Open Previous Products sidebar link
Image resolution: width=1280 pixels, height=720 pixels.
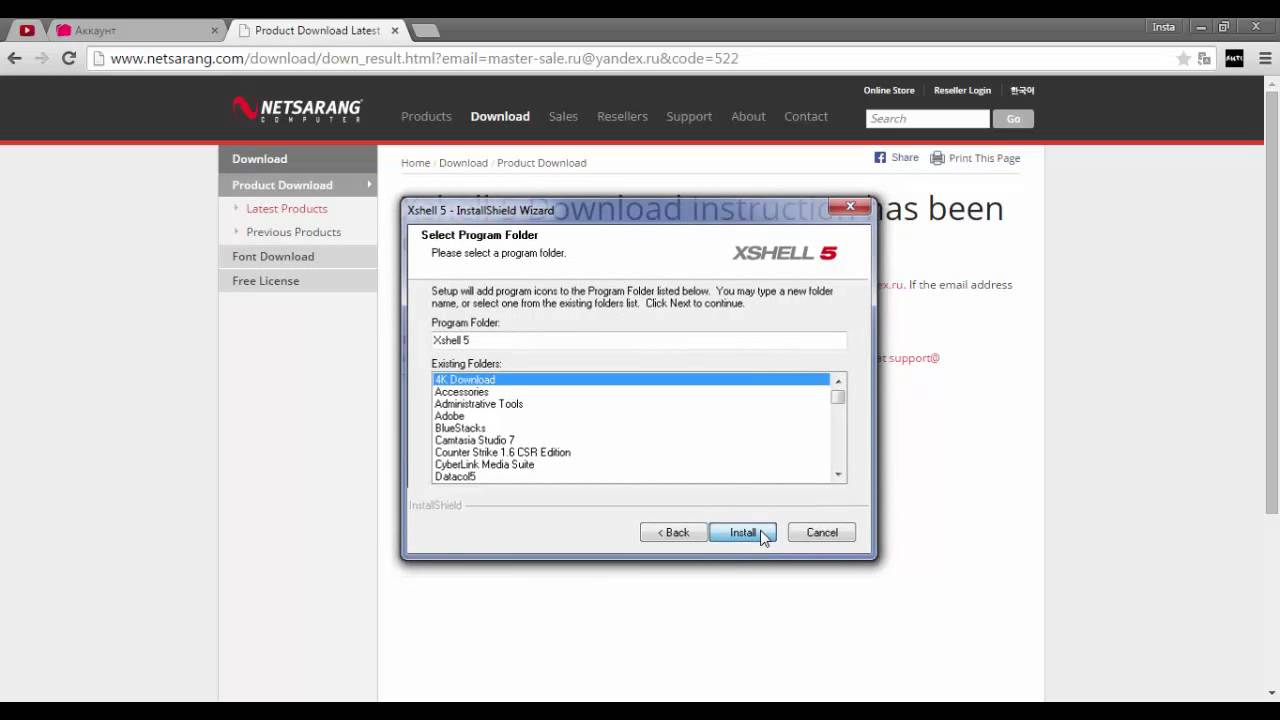point(294,232)
